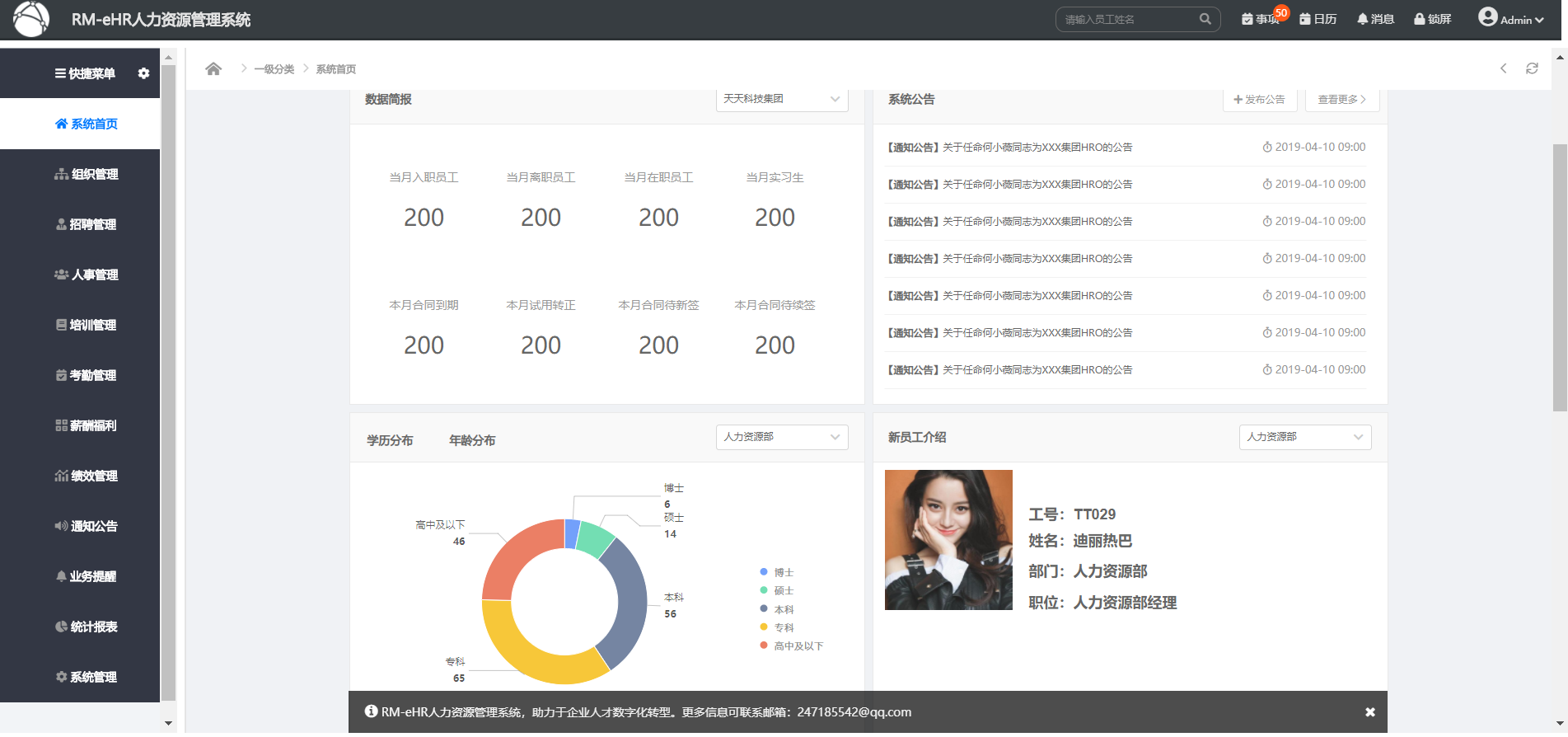Click the 本月合同到期 value 200
1568x737 pixels.
click(x=424, y=345)
